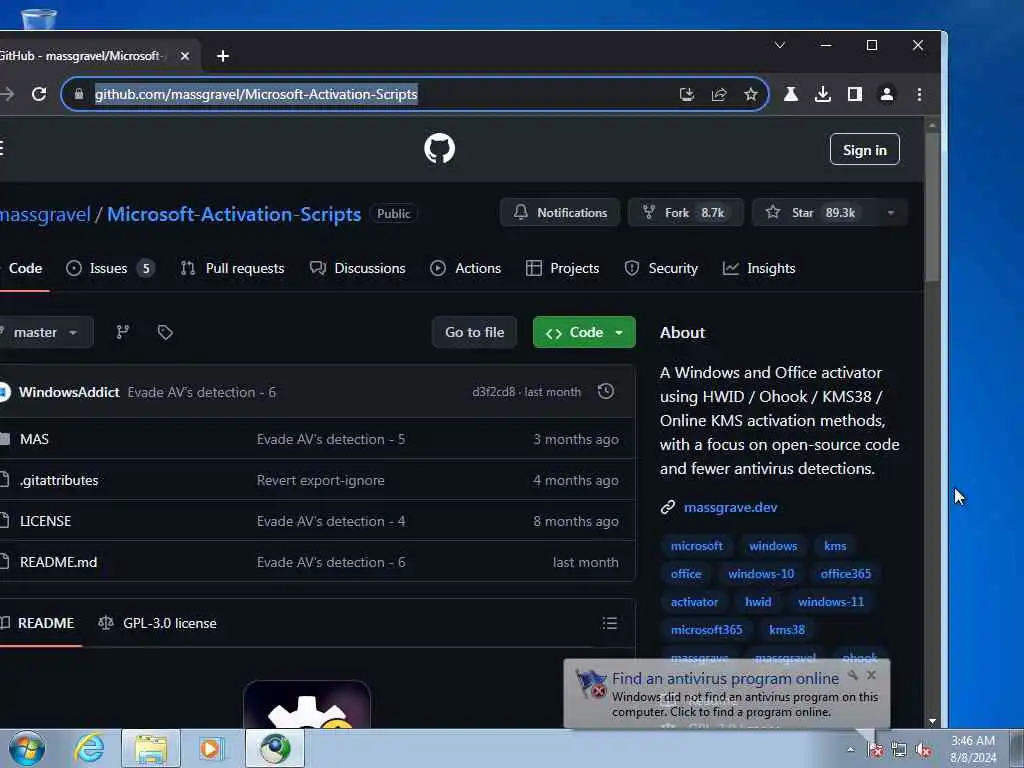This screenshot has height=768, width=1024.
Task: Open the Discussions tab
Action: point(357,268)
